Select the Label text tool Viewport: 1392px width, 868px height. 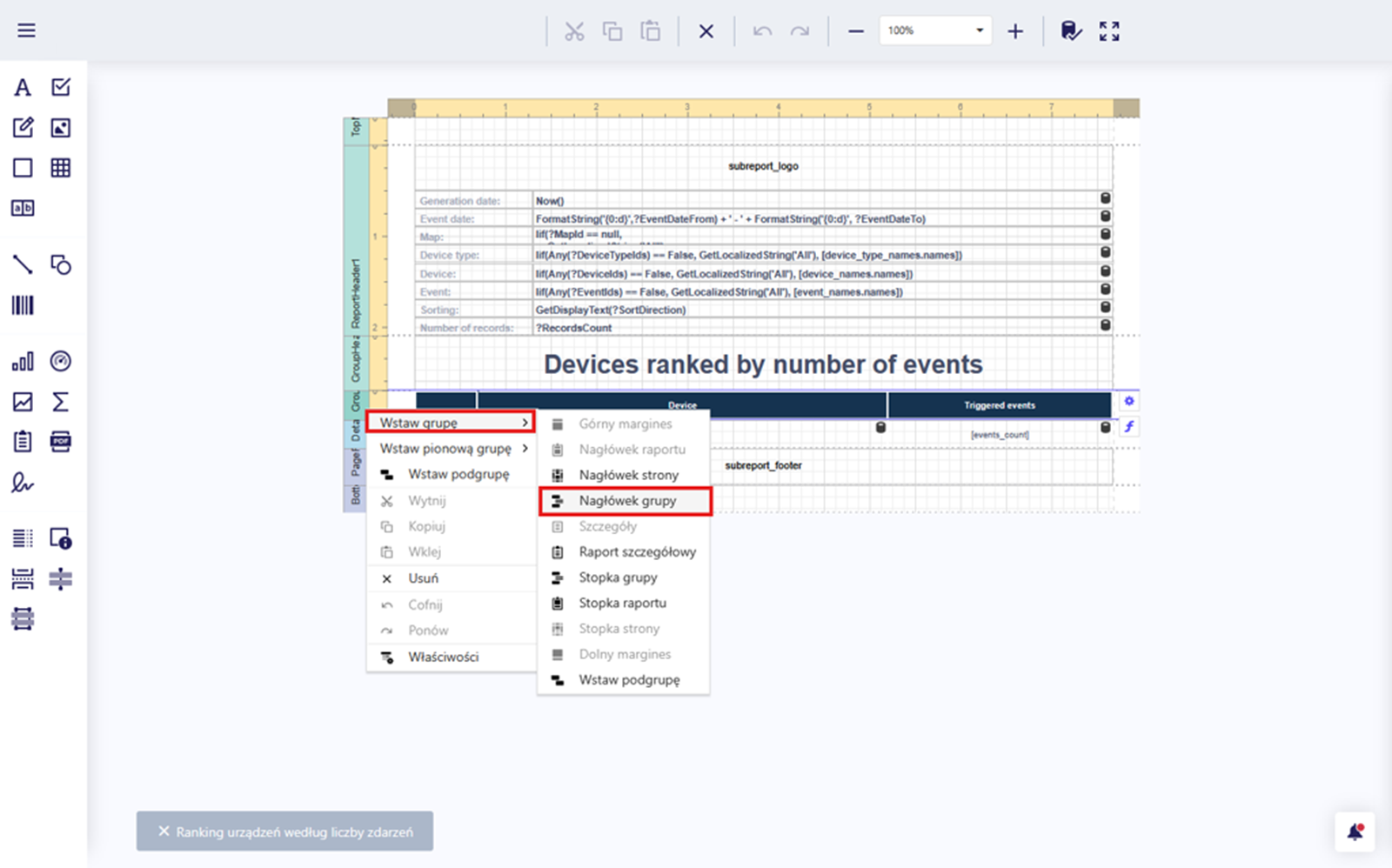(x=23, y=87)
